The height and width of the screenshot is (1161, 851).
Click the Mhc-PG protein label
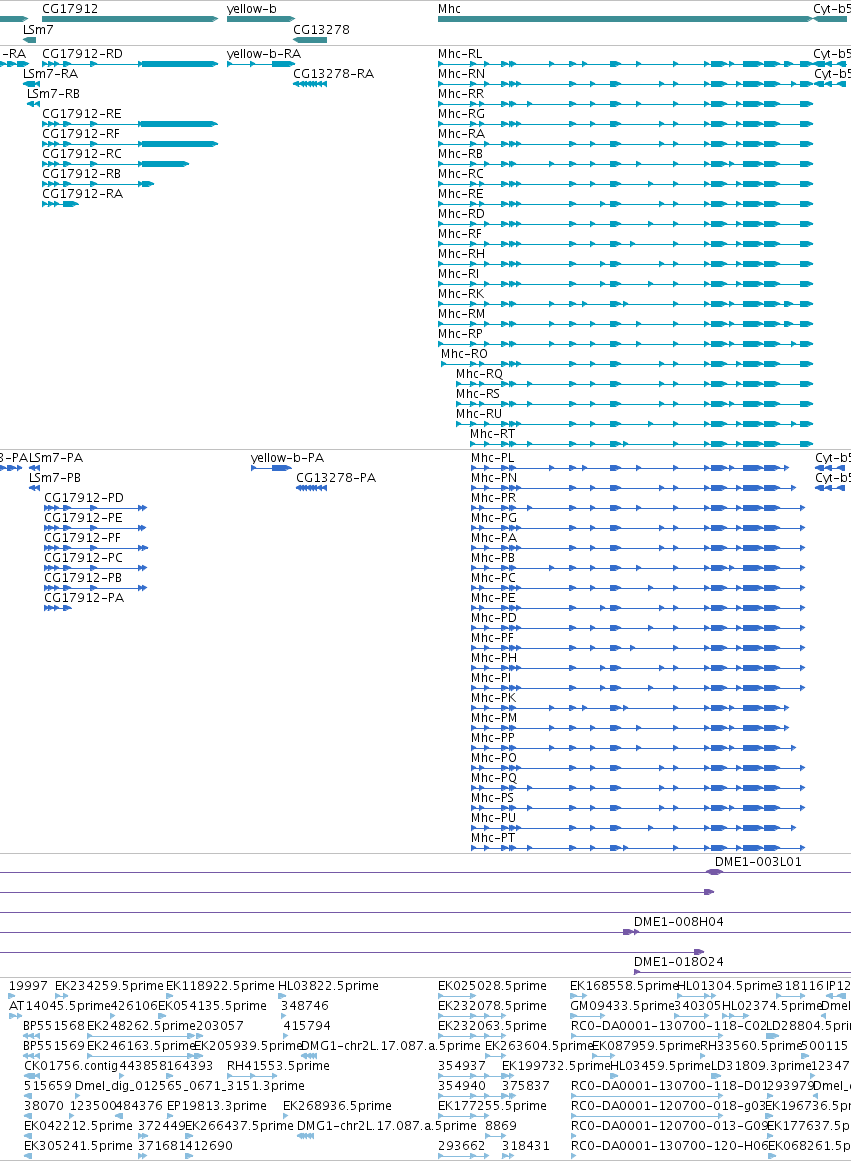tap(494, 518)
